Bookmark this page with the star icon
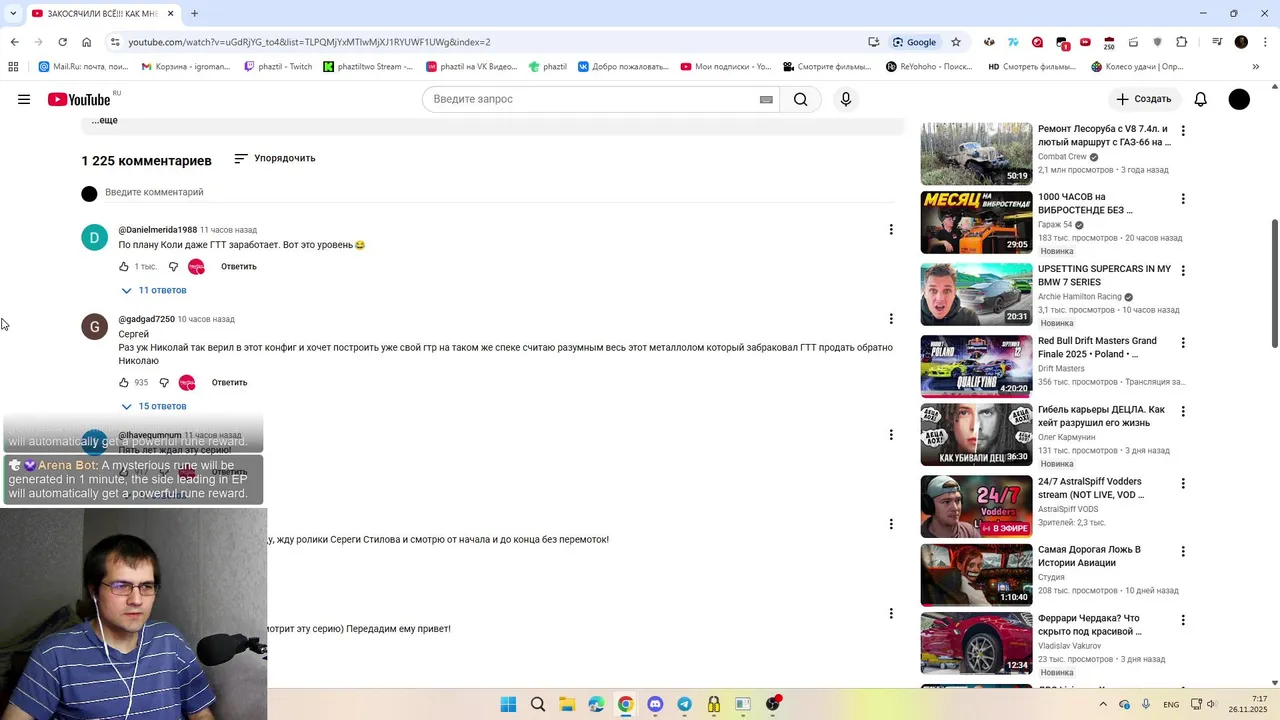 [x=956, y=42]
